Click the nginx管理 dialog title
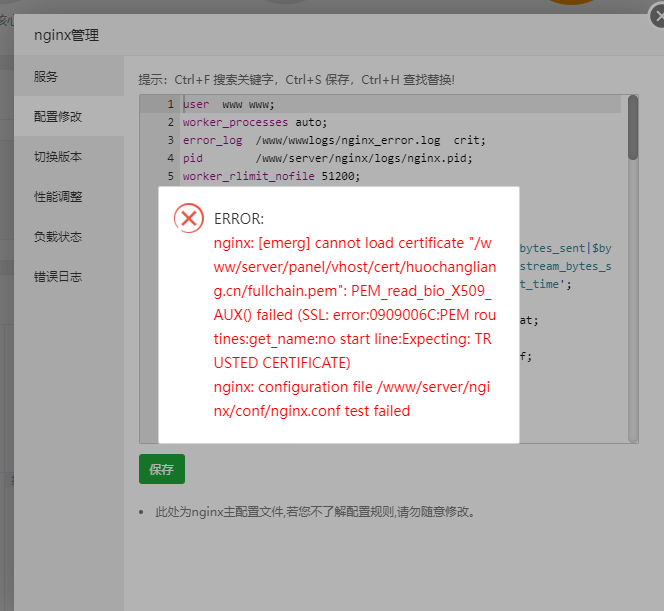Image resolution: width=664 pixels, height=611 pixels. click(x=66, y=35)
